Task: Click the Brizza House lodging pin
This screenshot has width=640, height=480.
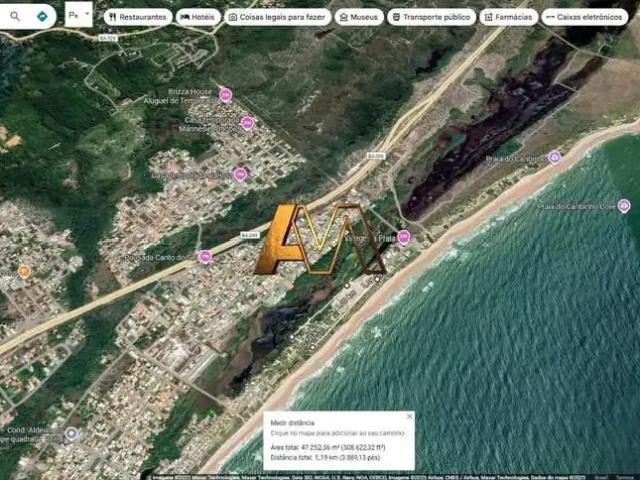Action: tap(225, 95)
